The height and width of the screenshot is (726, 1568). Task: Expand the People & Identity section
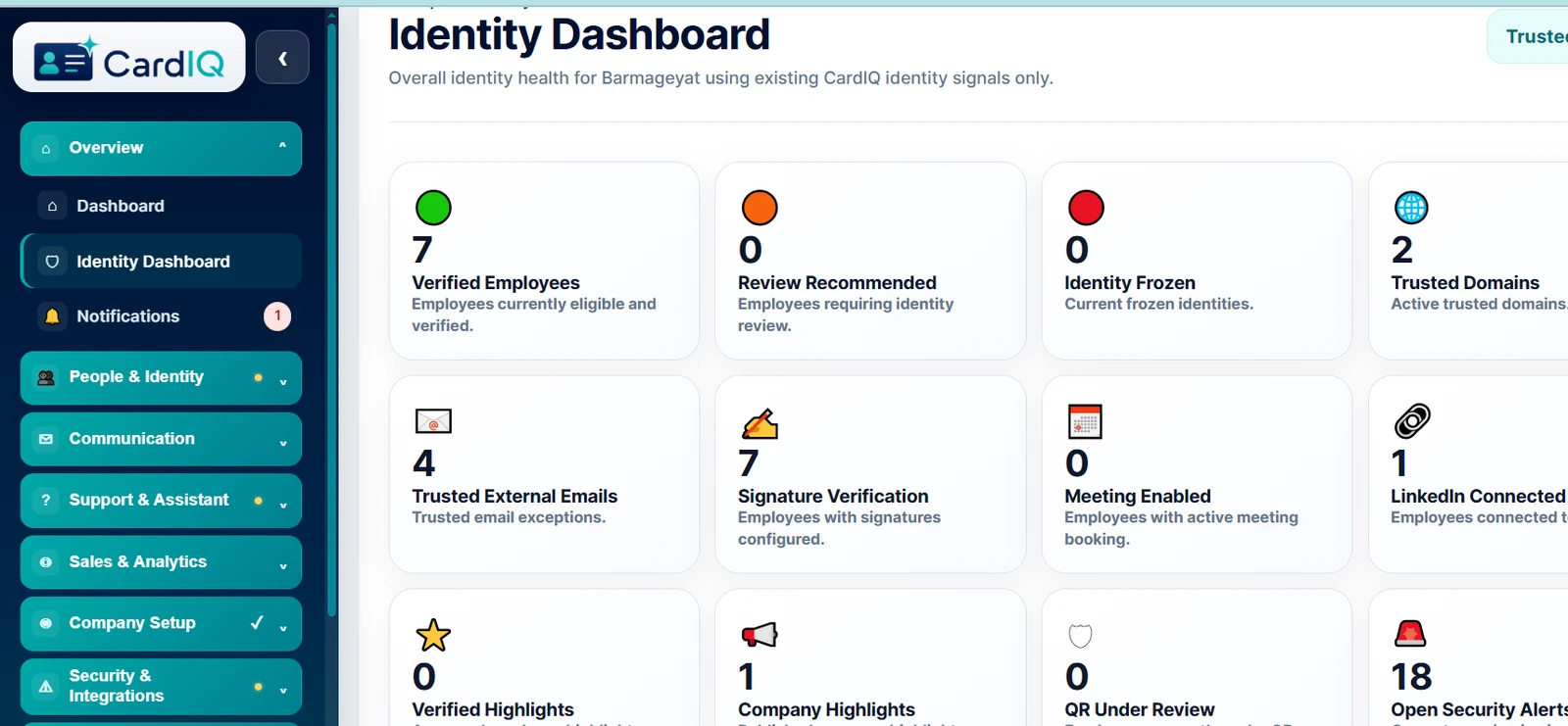coord(161,378)
